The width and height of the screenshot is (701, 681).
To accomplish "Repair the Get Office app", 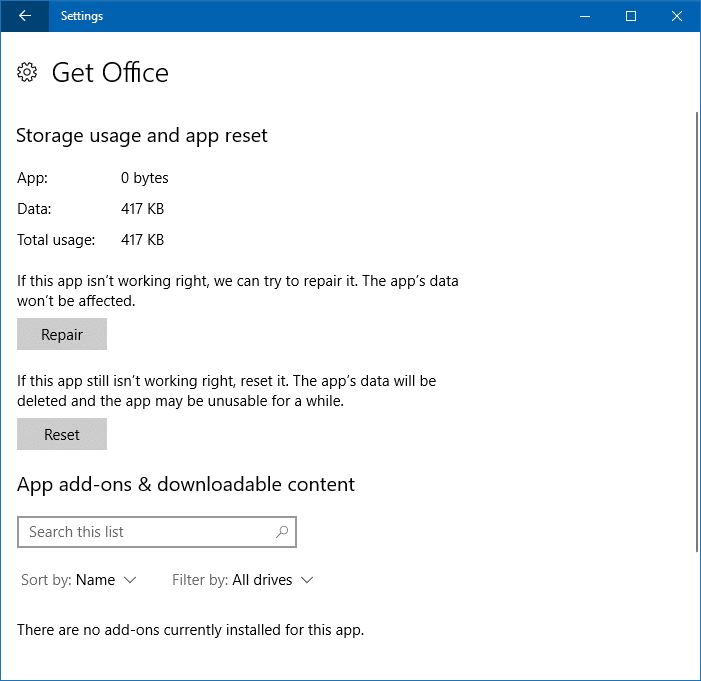I will (x=62, y=334).
